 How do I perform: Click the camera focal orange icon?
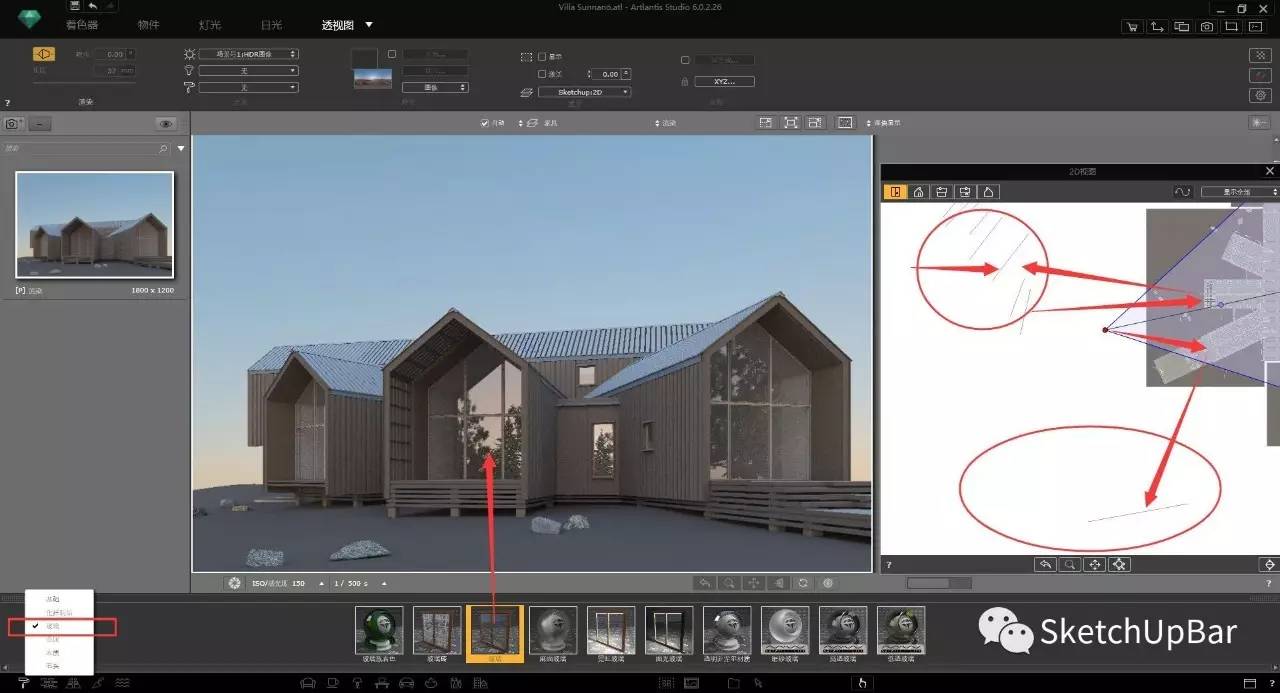click(x=44, y=54)
